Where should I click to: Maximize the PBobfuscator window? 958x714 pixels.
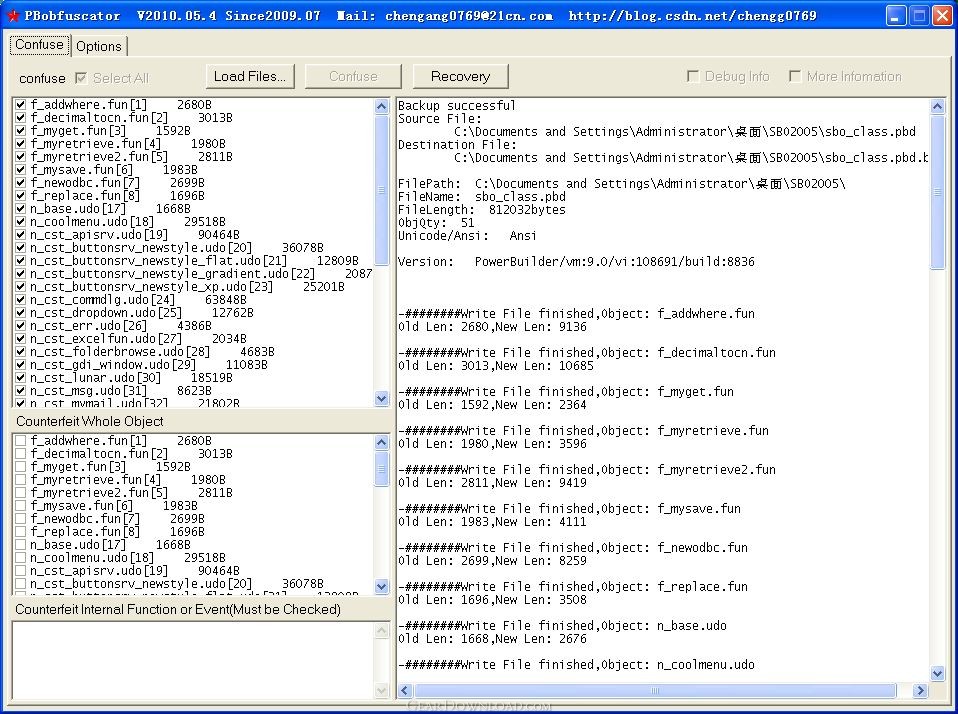pos(919,16)
